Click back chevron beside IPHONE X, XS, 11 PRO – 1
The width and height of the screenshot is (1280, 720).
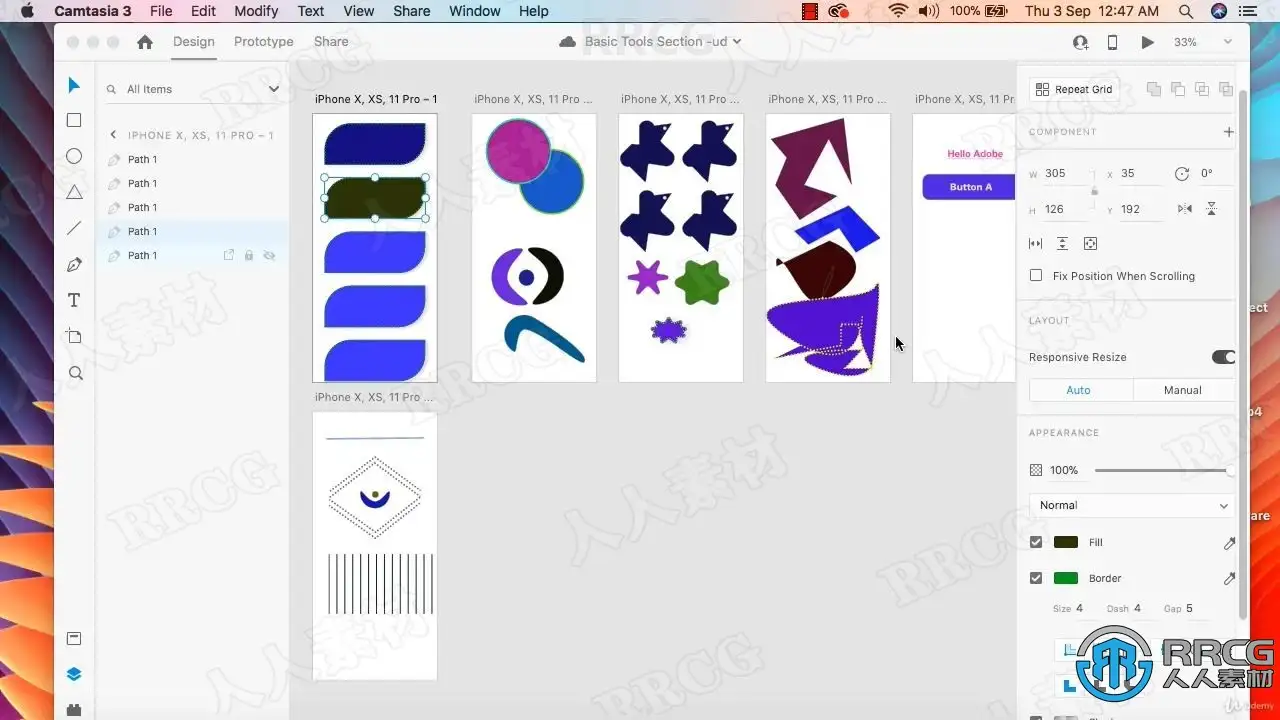[113, 135]
